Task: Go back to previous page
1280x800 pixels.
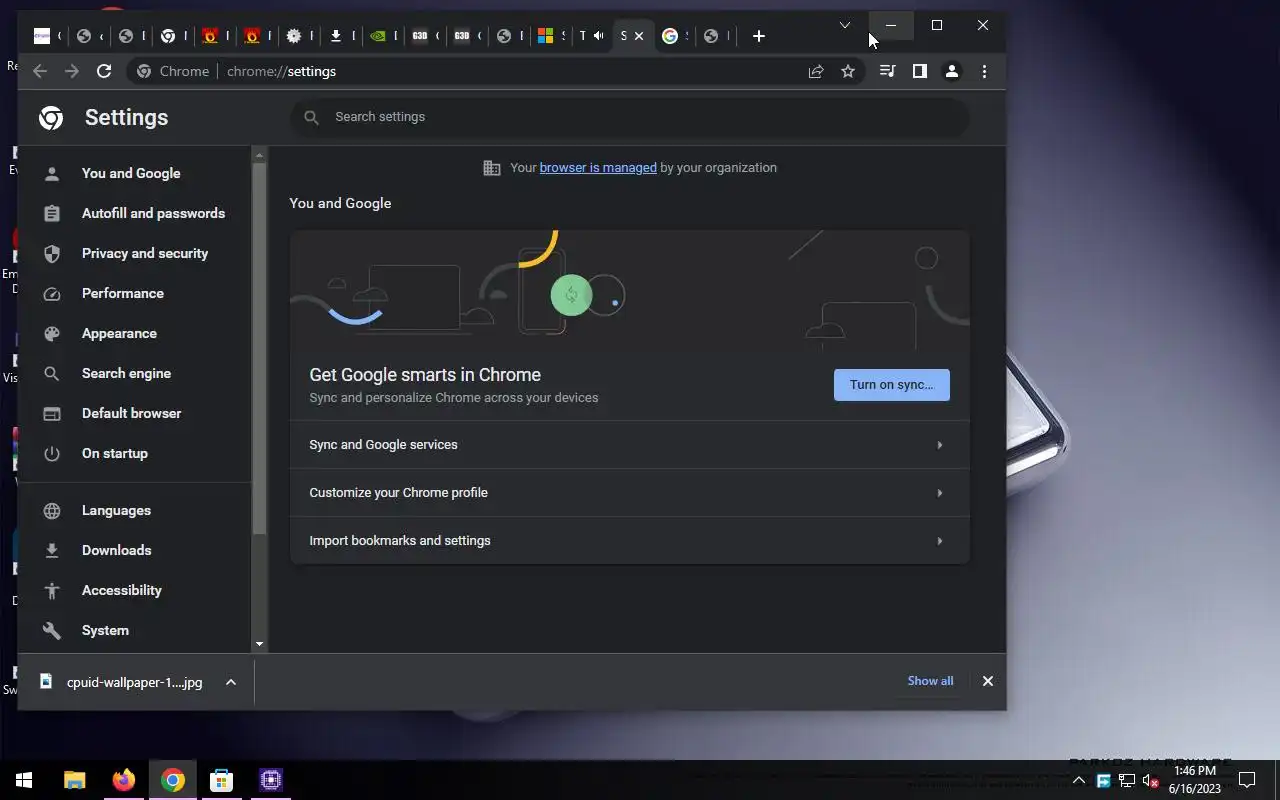Action: (40, 71)
